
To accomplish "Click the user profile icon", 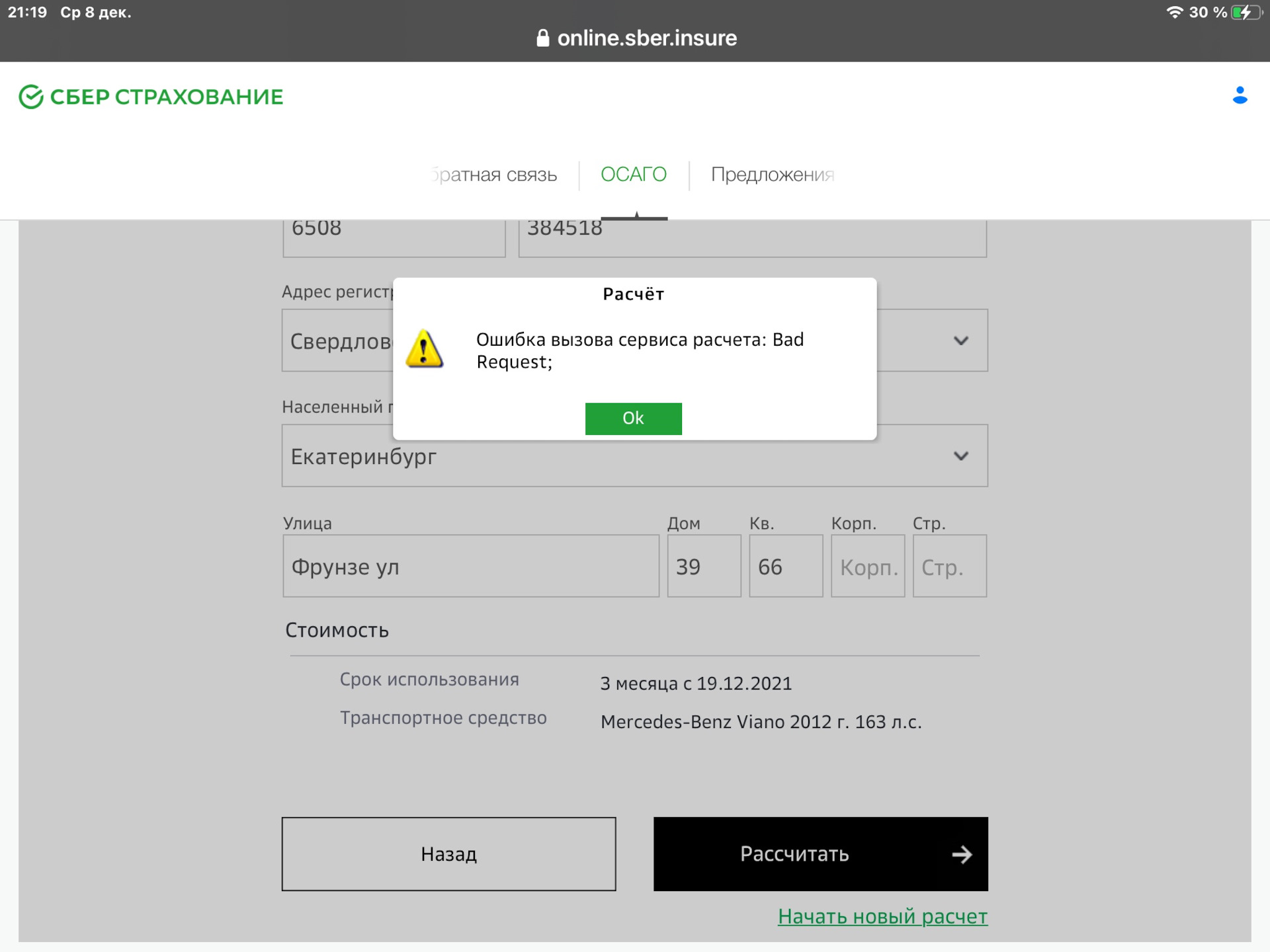I will coord(1240,96).
